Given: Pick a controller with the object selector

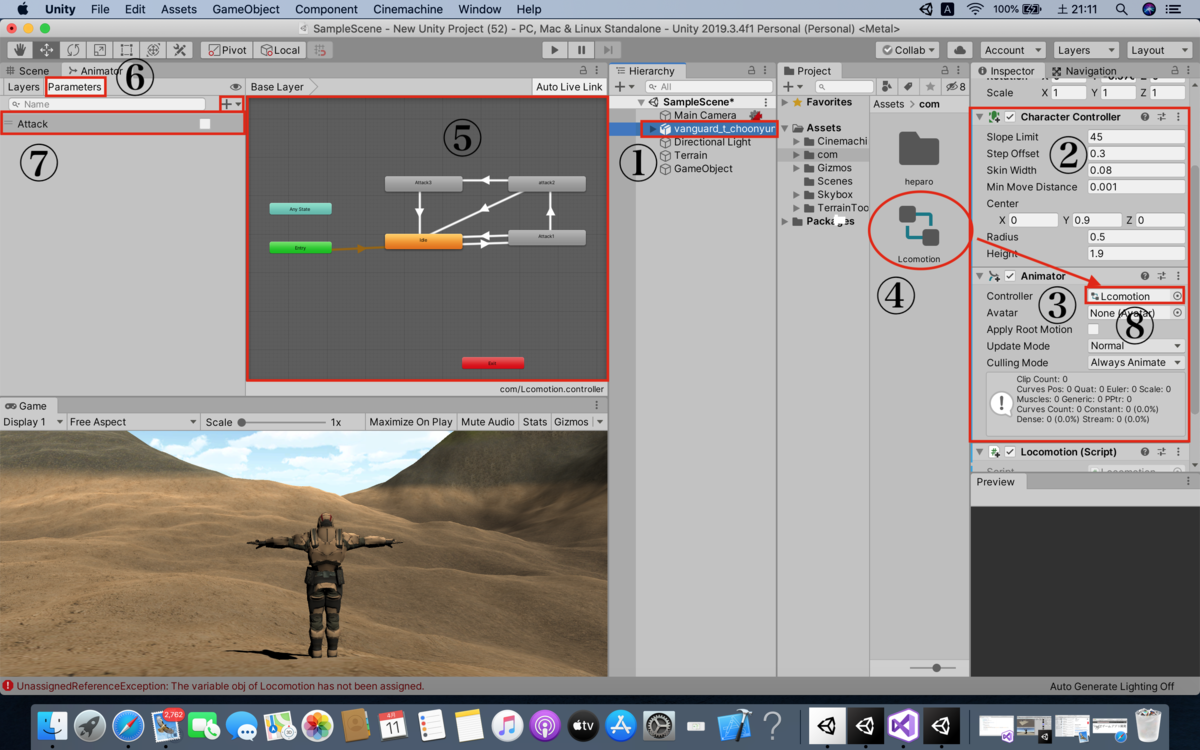Looking at the screenshot, I should [1177, 296].
